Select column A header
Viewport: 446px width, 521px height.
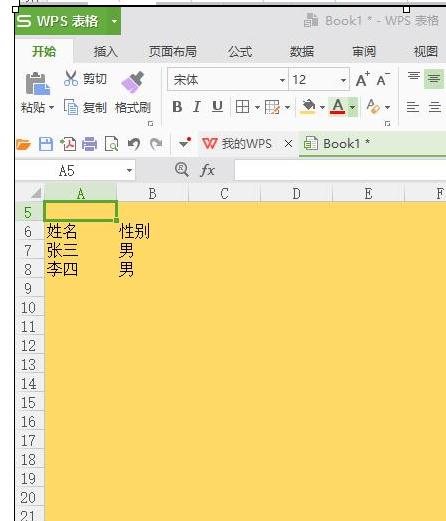pyautogui.click(x=81, y=193)
